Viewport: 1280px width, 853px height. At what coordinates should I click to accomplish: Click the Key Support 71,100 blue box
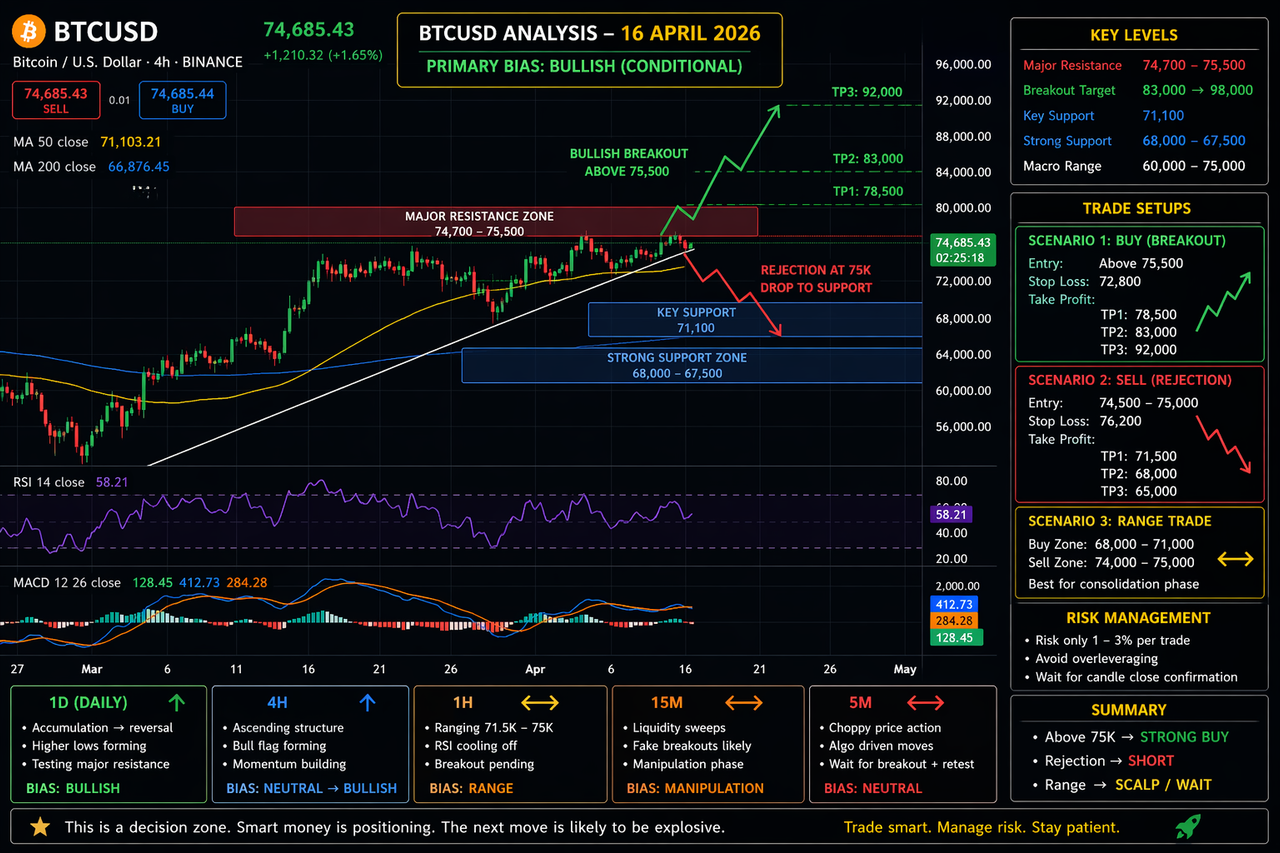pyautogui.click(x=755, y=320)
